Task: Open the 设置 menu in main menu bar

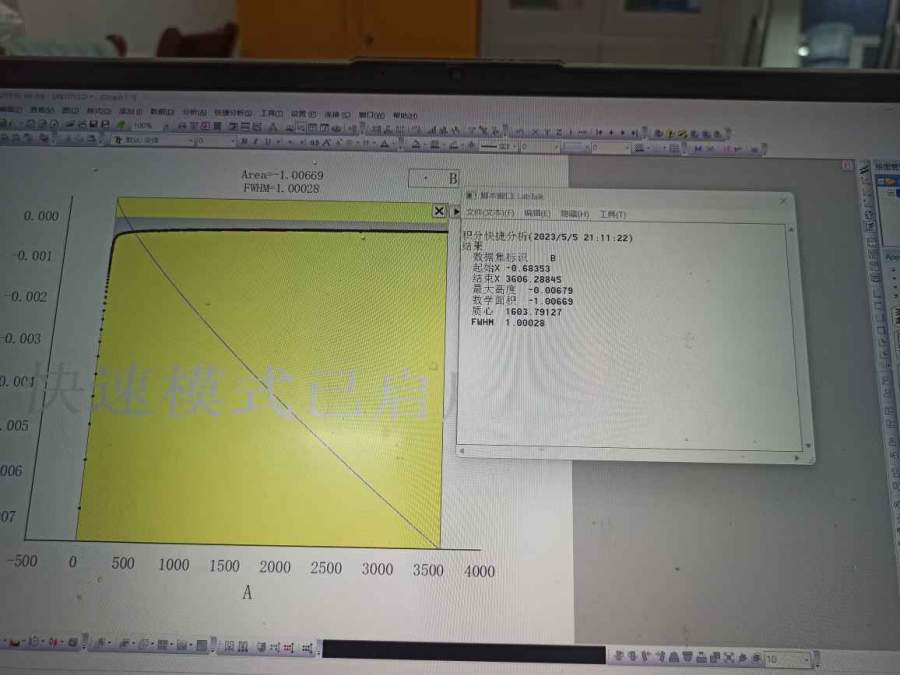Action: pyautogui.click(x=303, y=114)
